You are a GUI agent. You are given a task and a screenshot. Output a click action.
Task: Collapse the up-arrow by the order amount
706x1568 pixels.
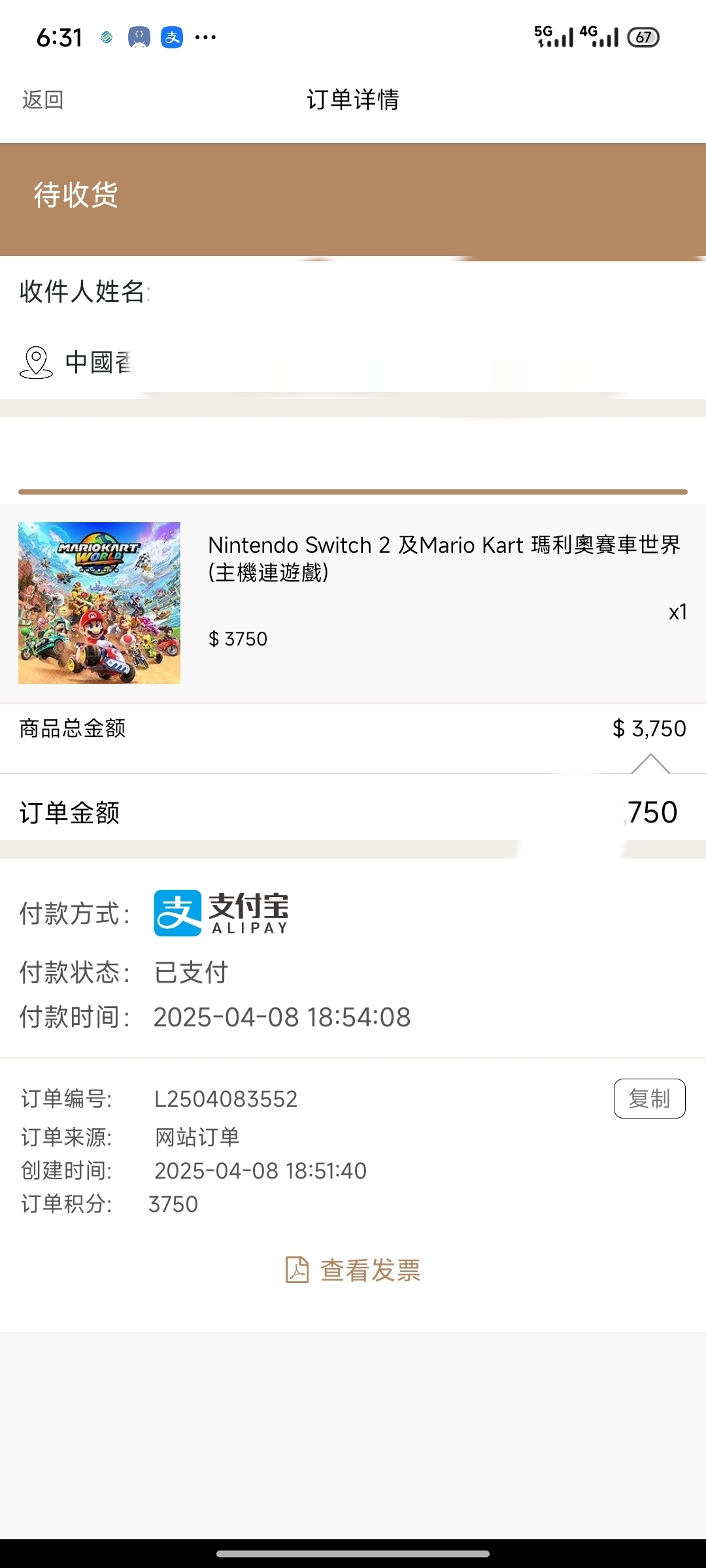pos(650,764)
